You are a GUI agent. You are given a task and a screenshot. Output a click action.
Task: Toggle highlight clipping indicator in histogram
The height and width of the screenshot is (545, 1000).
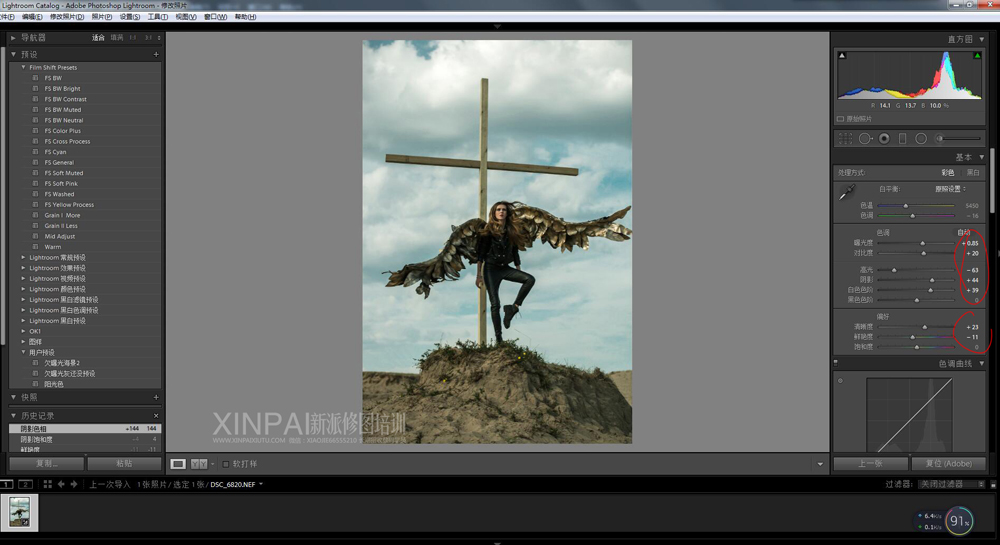[x=977, y=55]
